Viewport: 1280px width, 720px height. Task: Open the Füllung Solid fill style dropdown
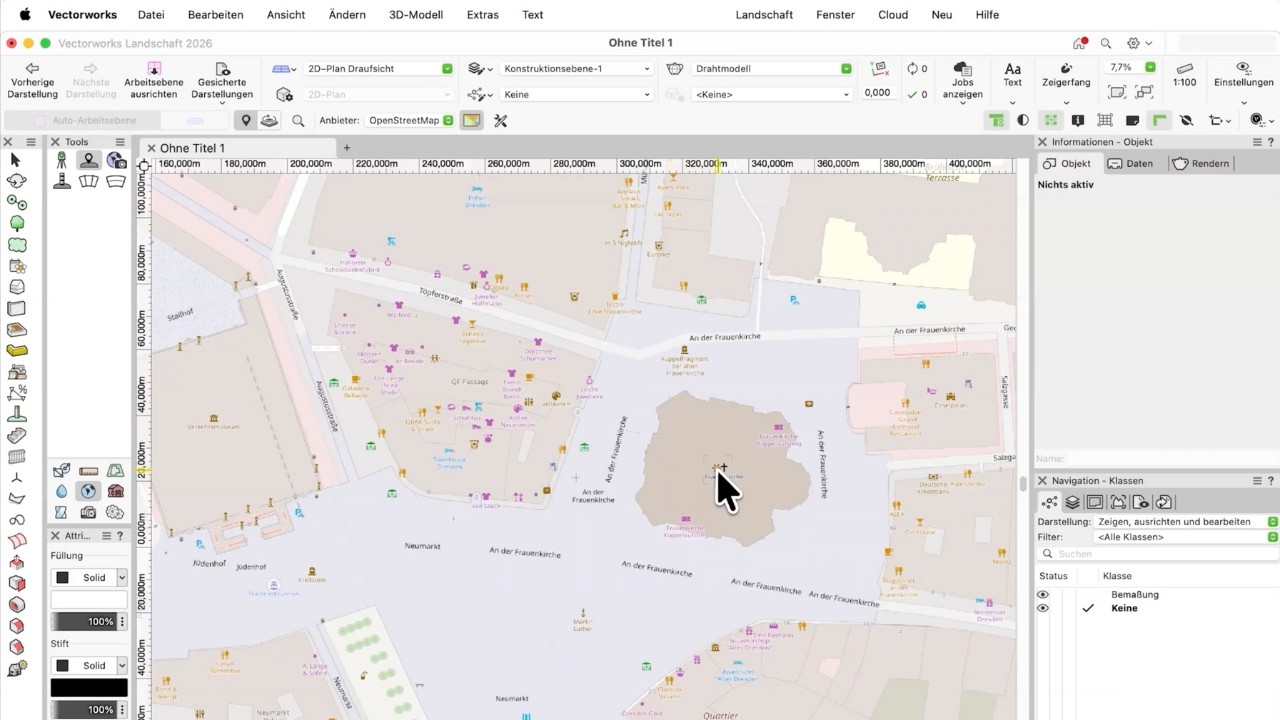click(90, 577)
